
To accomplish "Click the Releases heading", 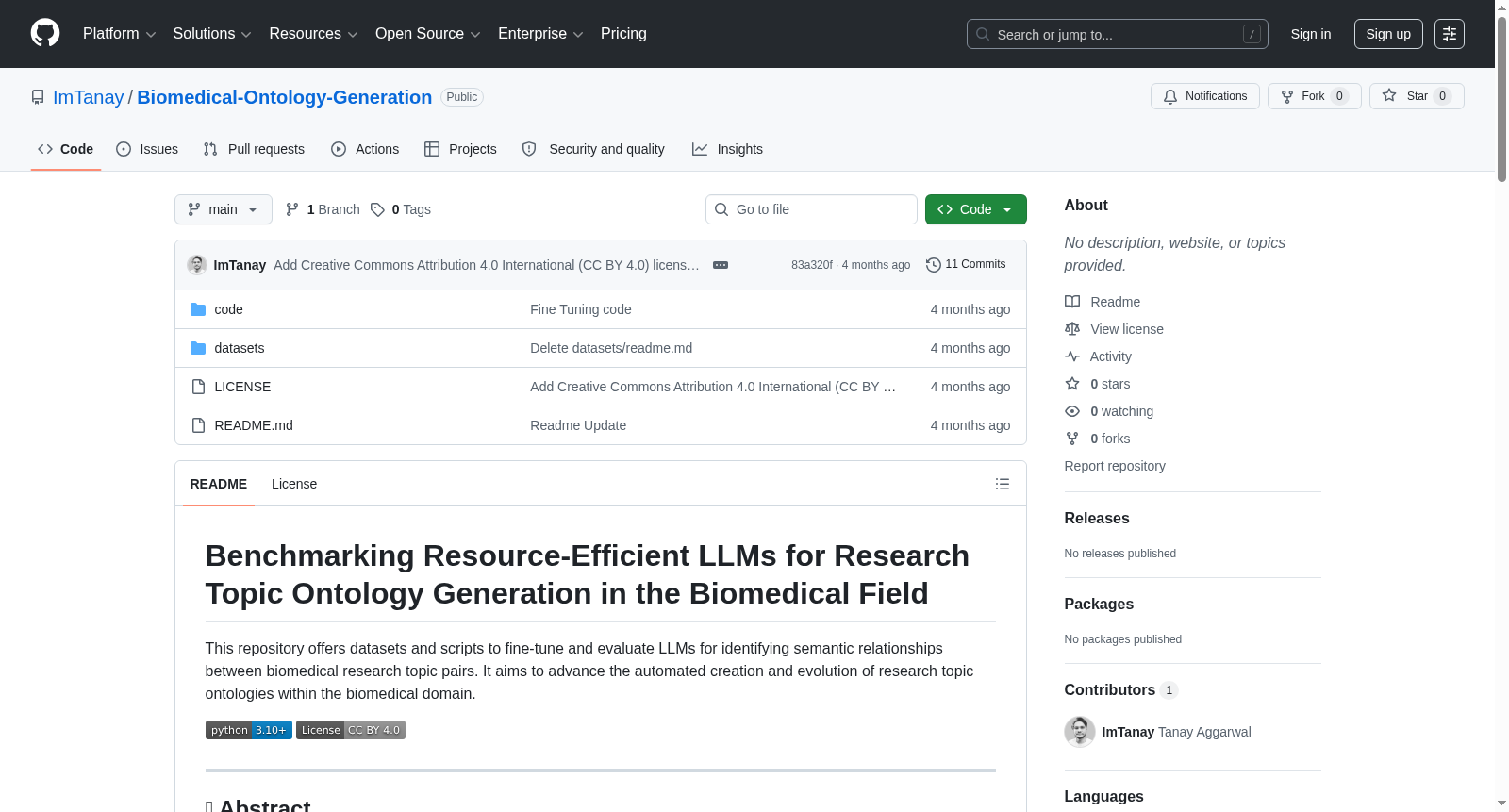I will pyautogui.click(x=1097, y=518).
